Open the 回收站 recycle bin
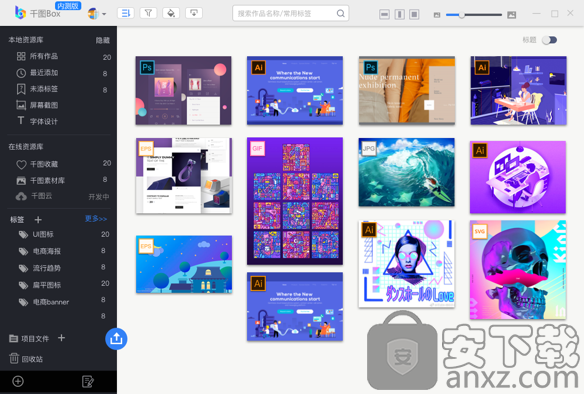Screen dimensions: 584x394 26,359
